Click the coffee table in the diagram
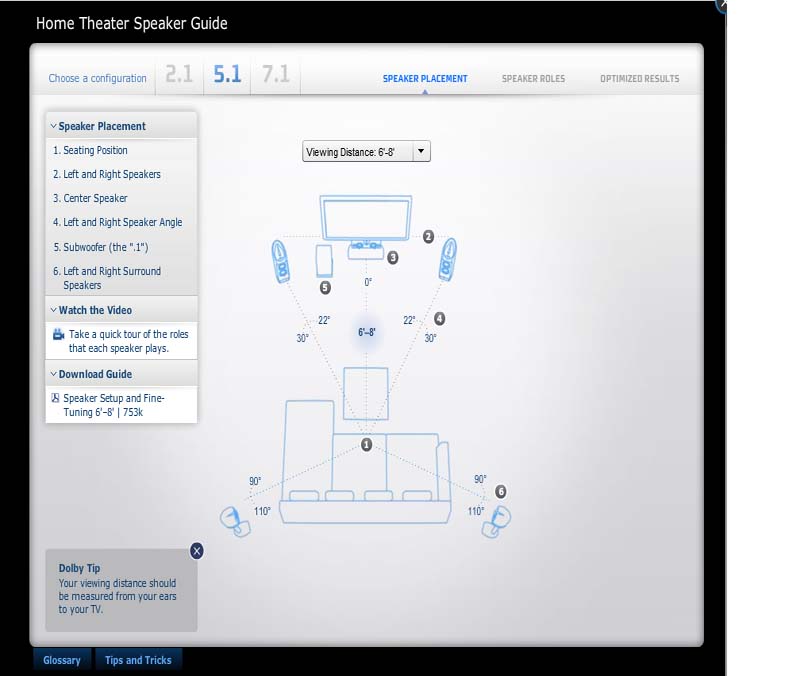This screenshot has height=676, width=800. coord(366,394)
